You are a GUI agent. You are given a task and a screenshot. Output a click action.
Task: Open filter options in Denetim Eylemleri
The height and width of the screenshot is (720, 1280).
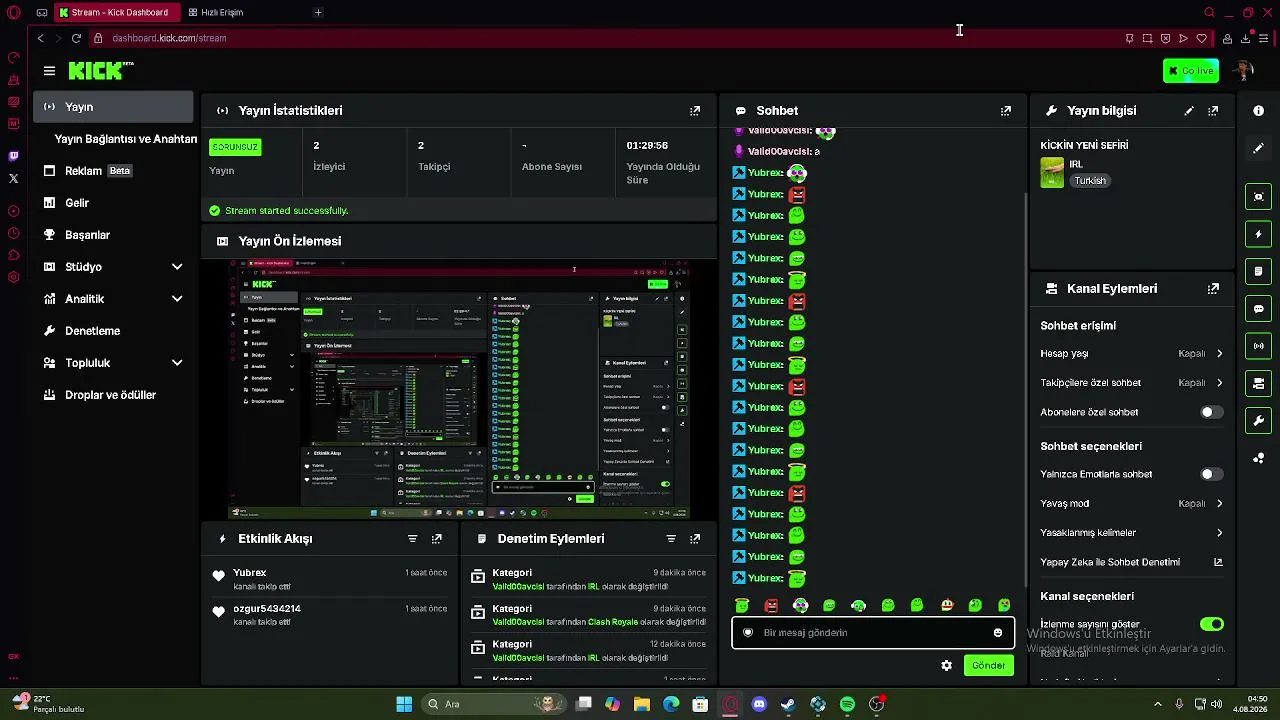pyautogui.click(x=671, y=539)
